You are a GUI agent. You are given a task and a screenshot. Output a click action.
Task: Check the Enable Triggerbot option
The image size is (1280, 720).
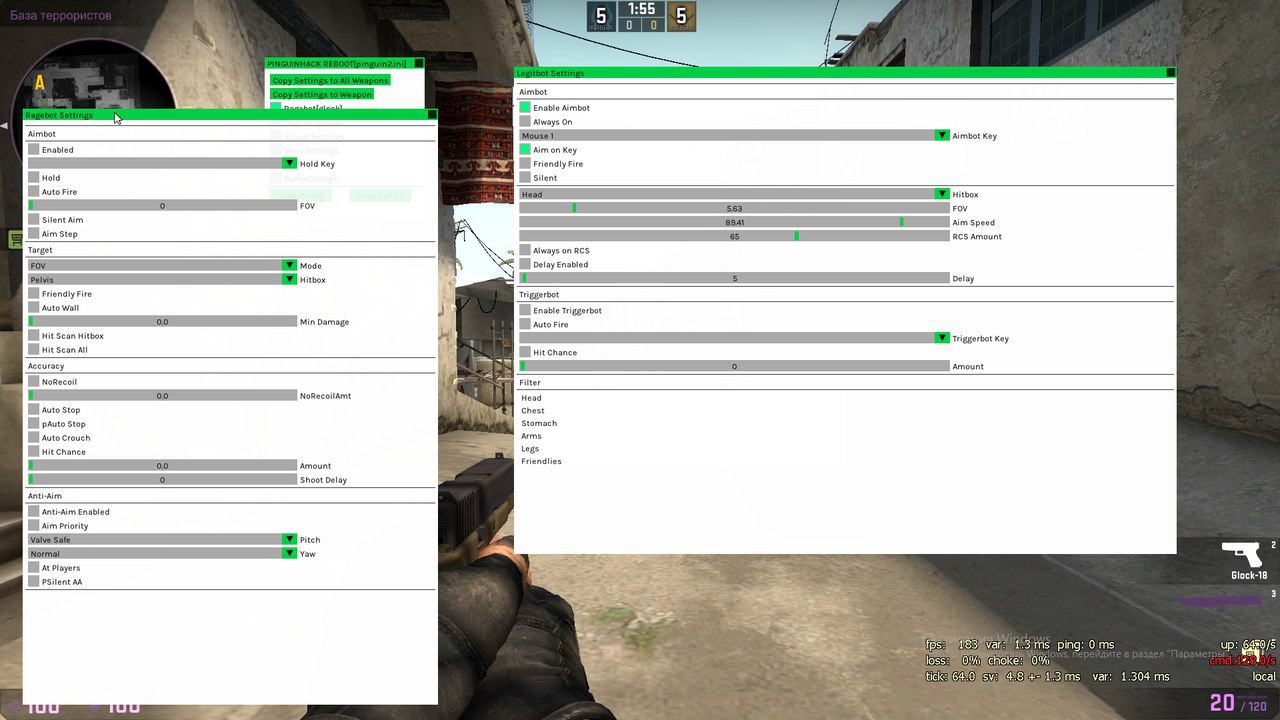[525, 311]
